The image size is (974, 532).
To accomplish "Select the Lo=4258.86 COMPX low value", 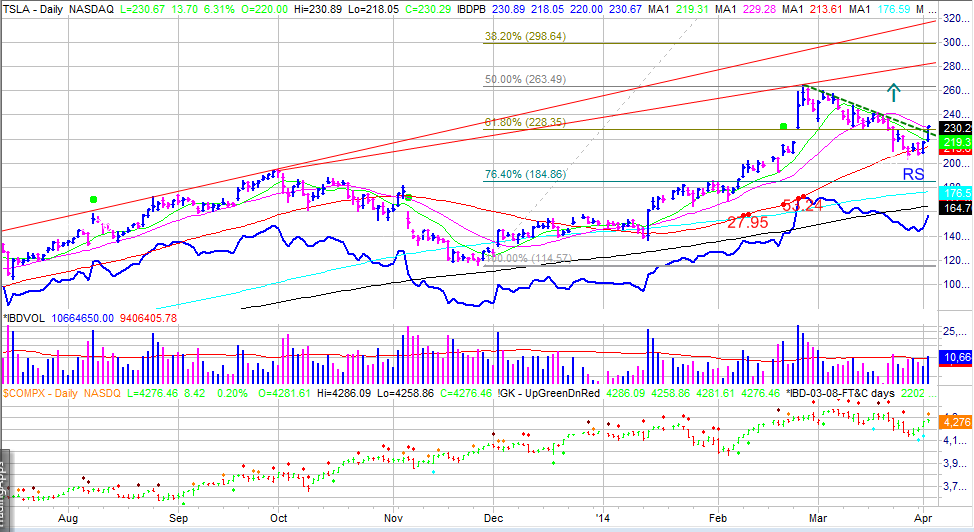I will (x=406, y=393).
